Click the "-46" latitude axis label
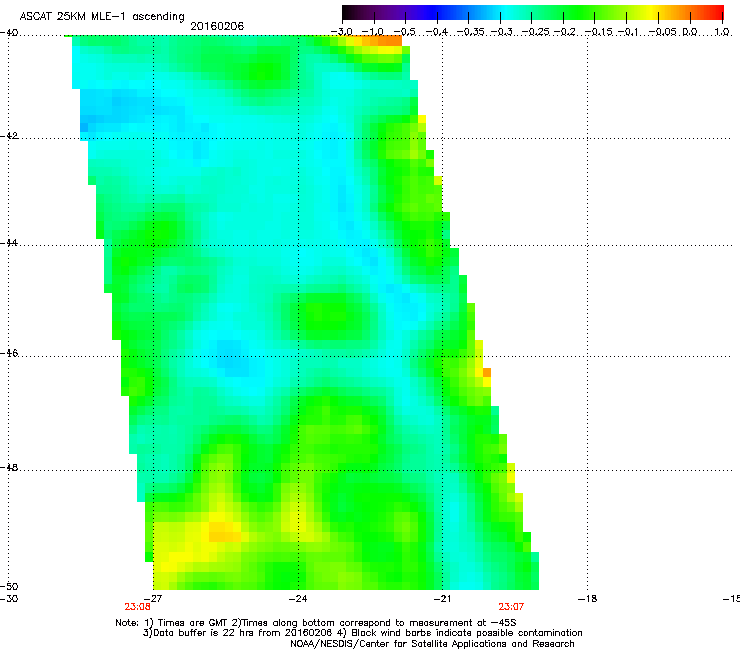 (9, 353)
